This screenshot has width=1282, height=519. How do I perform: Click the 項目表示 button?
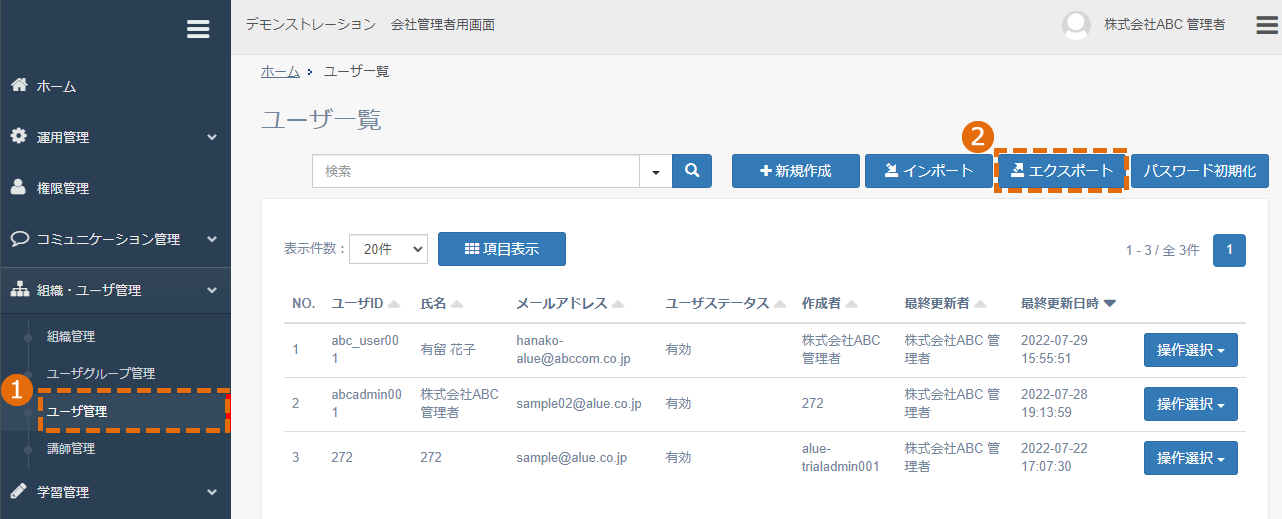coord(502,249)
